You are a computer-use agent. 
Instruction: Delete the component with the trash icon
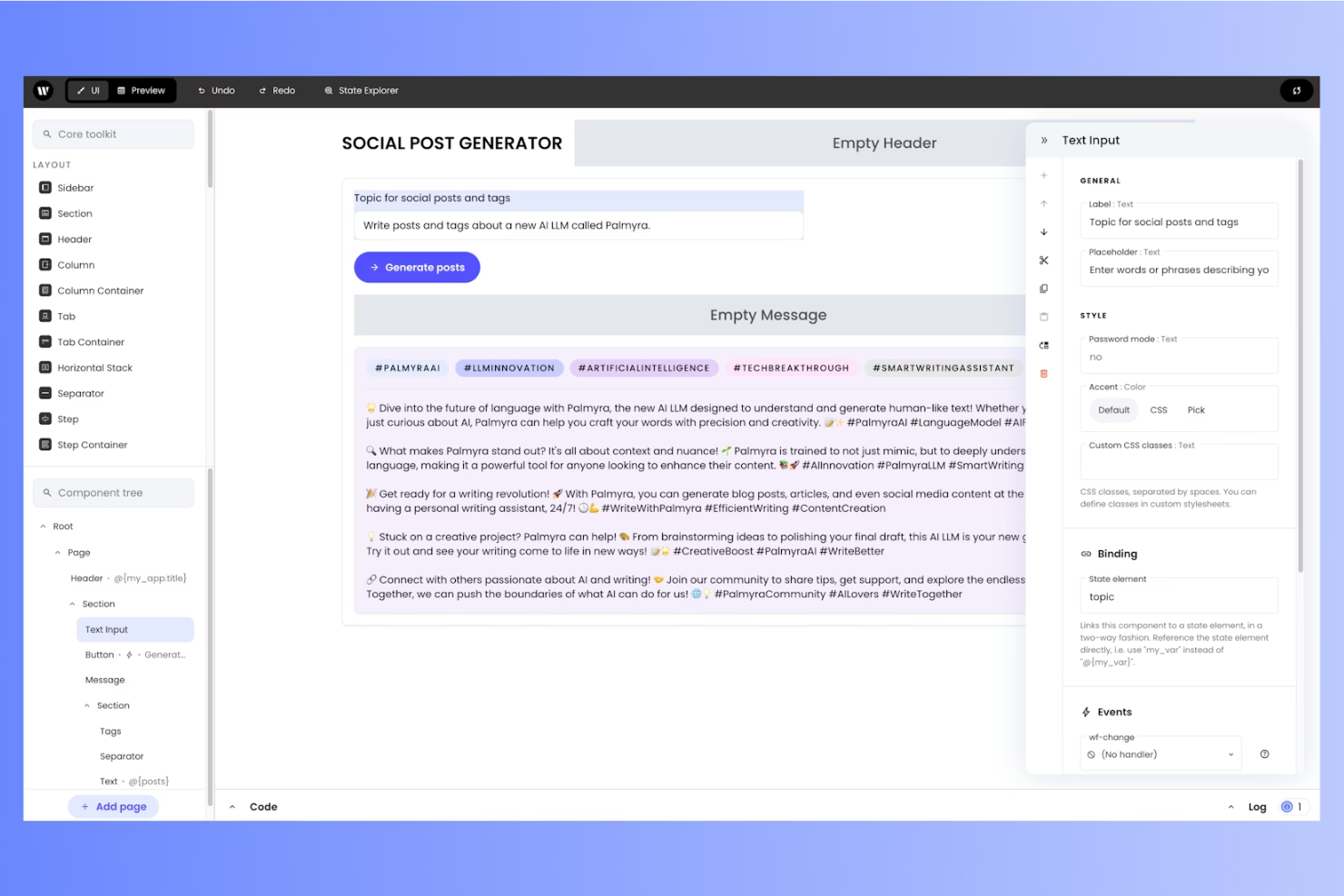pyautogui.click(x=1043, y=373)
